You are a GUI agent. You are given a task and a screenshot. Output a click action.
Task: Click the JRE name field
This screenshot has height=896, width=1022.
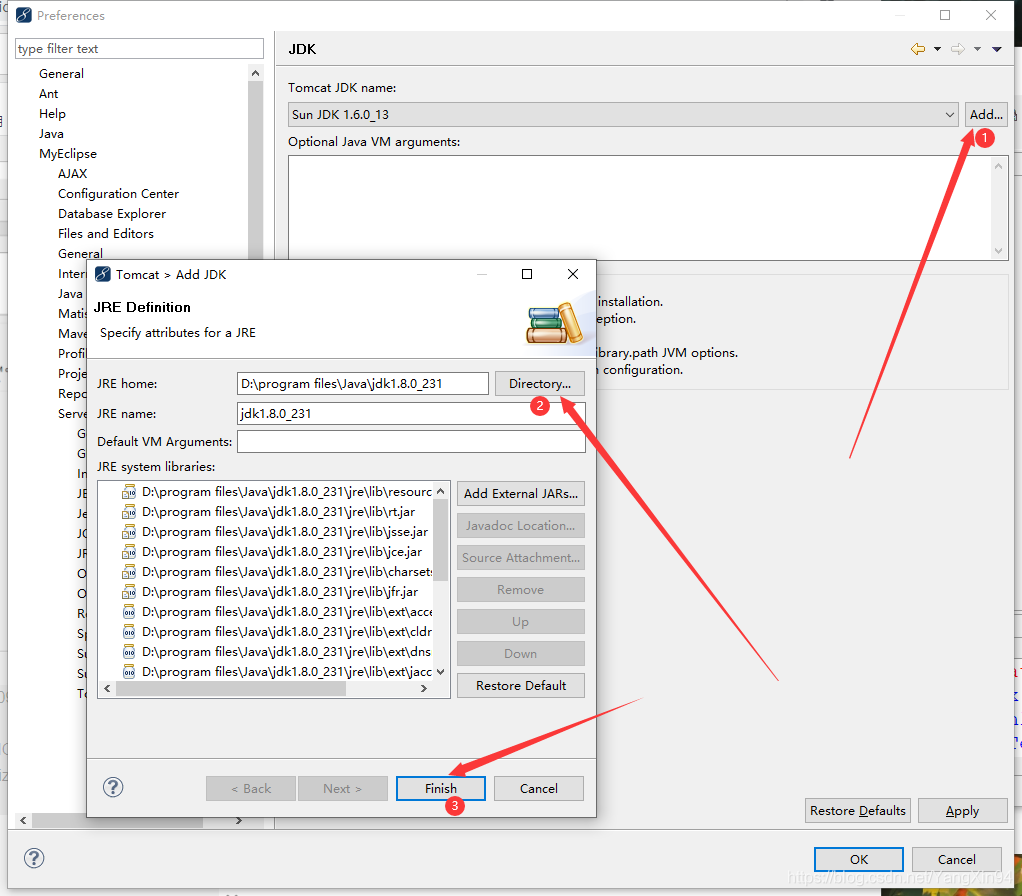point(411,414)
